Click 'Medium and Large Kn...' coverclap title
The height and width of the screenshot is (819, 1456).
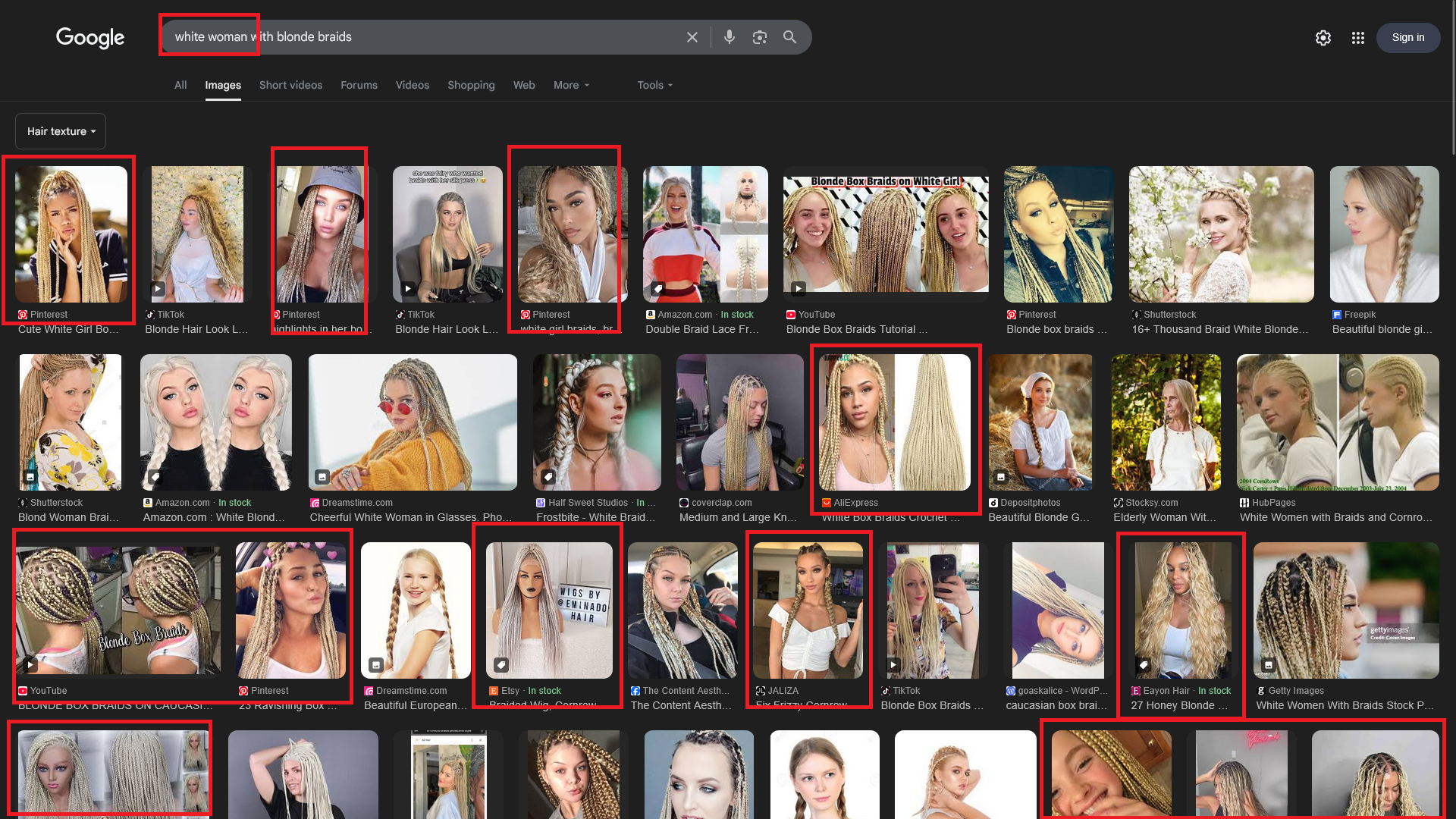(738, 517)
